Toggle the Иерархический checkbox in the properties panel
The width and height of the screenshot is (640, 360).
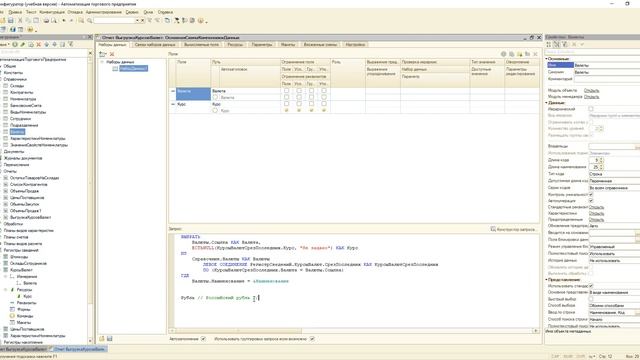point(591,109)
